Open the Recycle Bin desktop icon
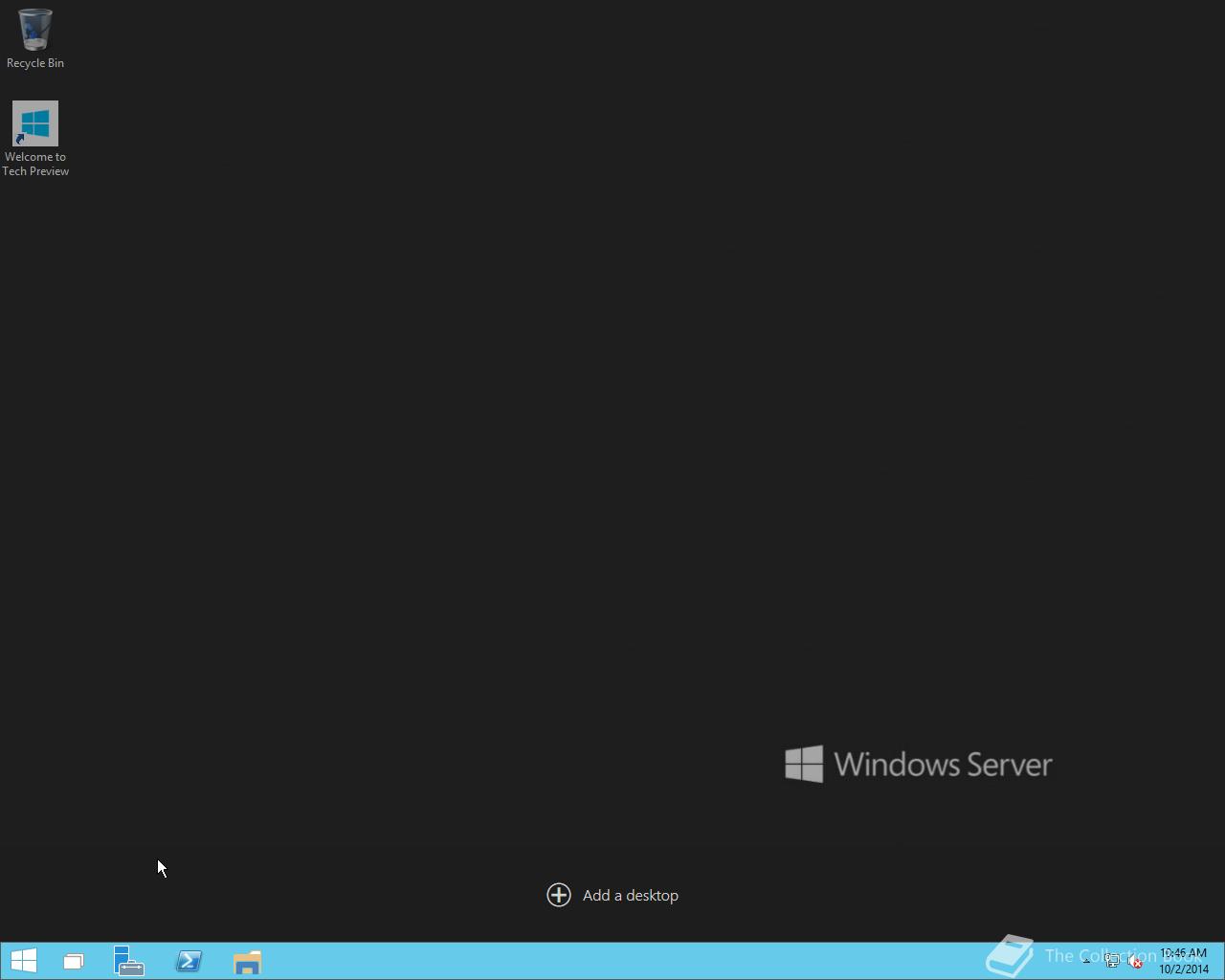Screen dimensions: 1225x980 point(35,38)
